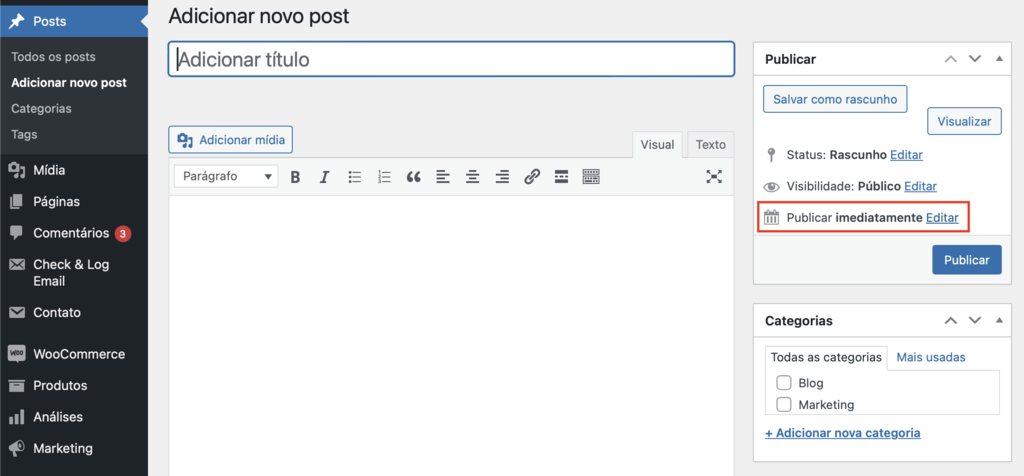The width and height of the screenshot is (1024, 476).
Task: Move Categorias box down arrow
Action: [975, 321]
